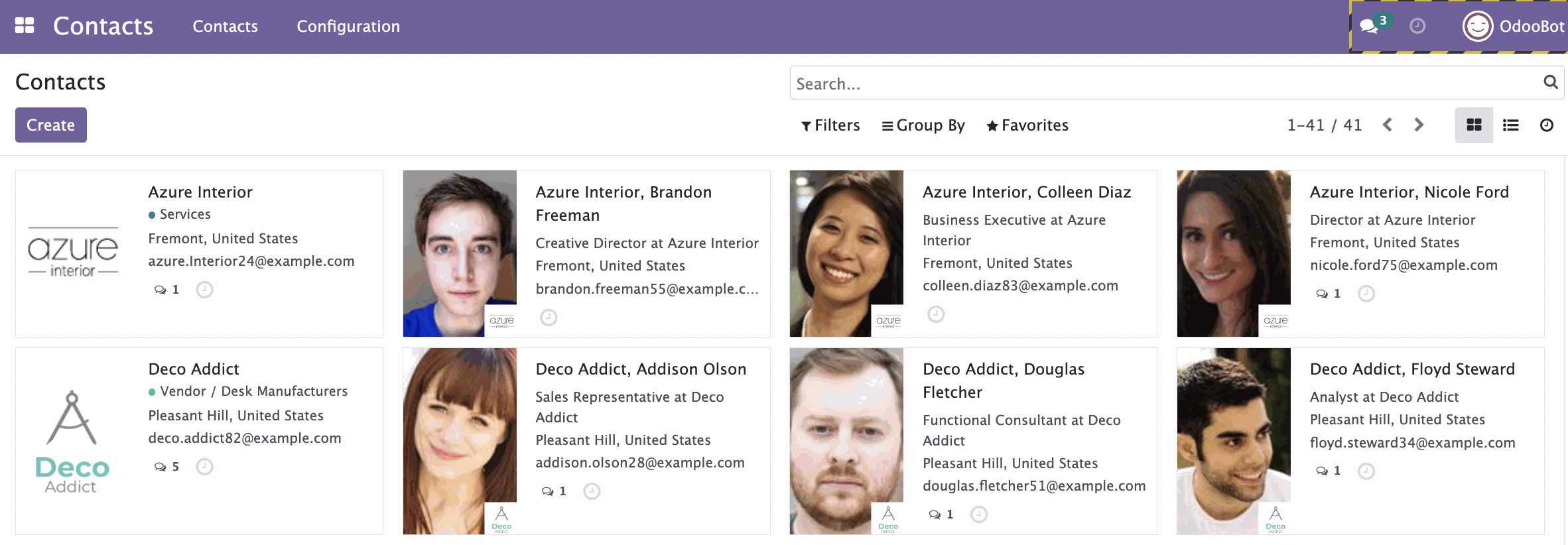The width and height of the screenshot is (1568, 545).
Task: Click activity clock on Deco Addict company card
Action: click(204, 467)
